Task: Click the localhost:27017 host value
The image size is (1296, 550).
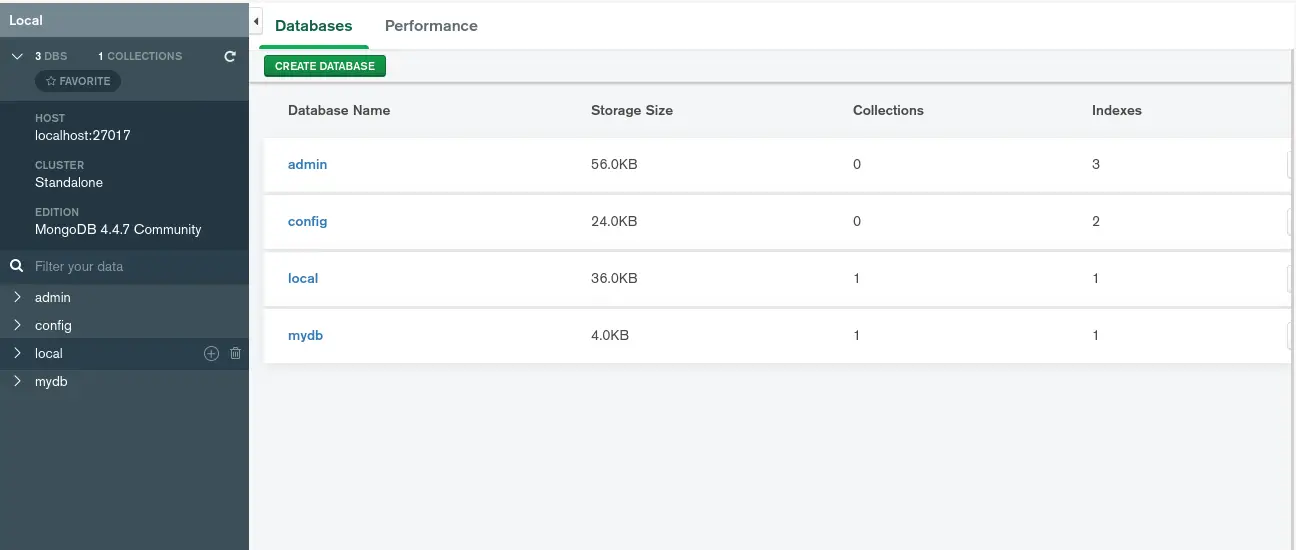Action: [x=83, y=135]
